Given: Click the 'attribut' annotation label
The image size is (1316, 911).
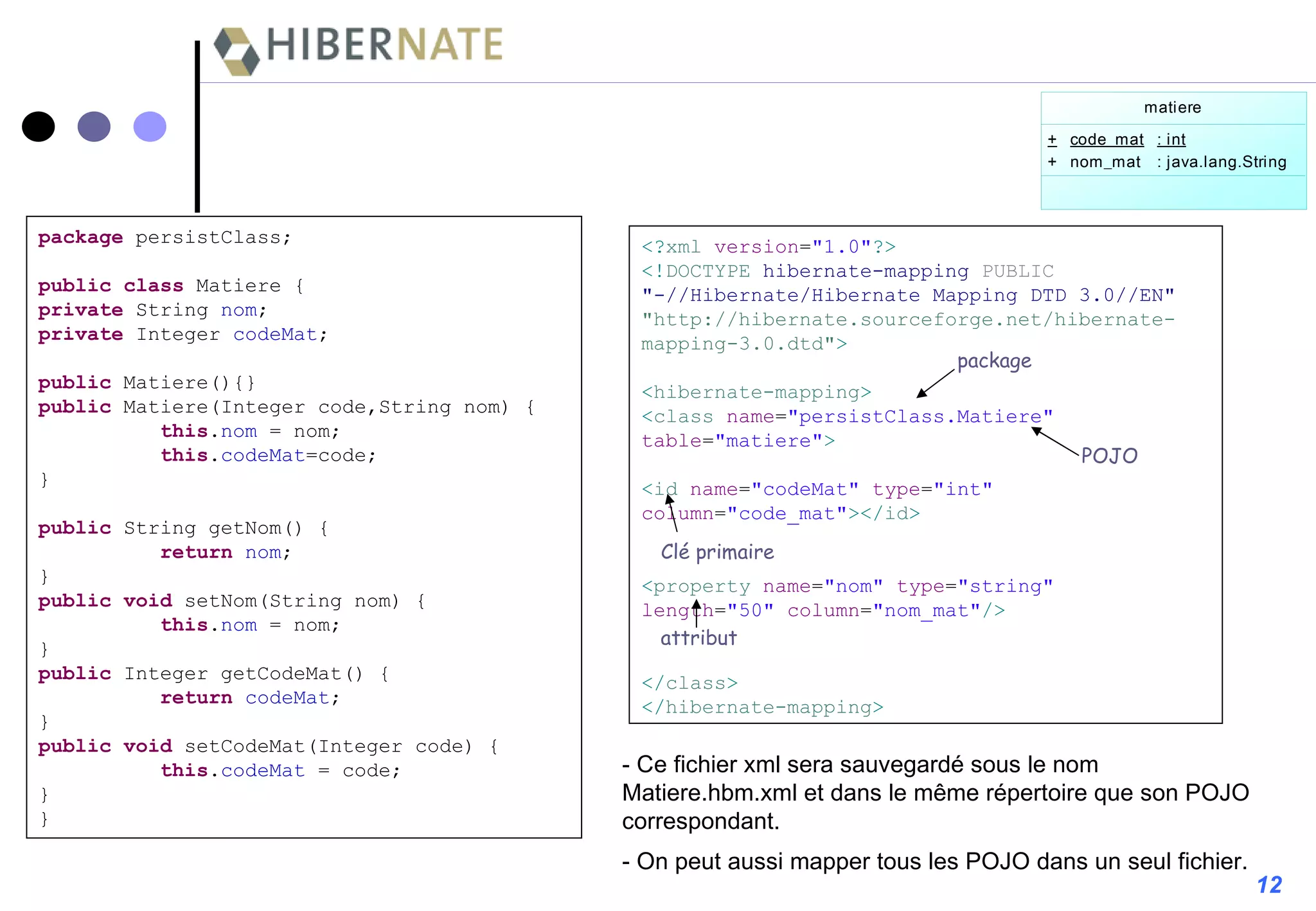Looking at the screenshot, I should (x=698, y=638).
